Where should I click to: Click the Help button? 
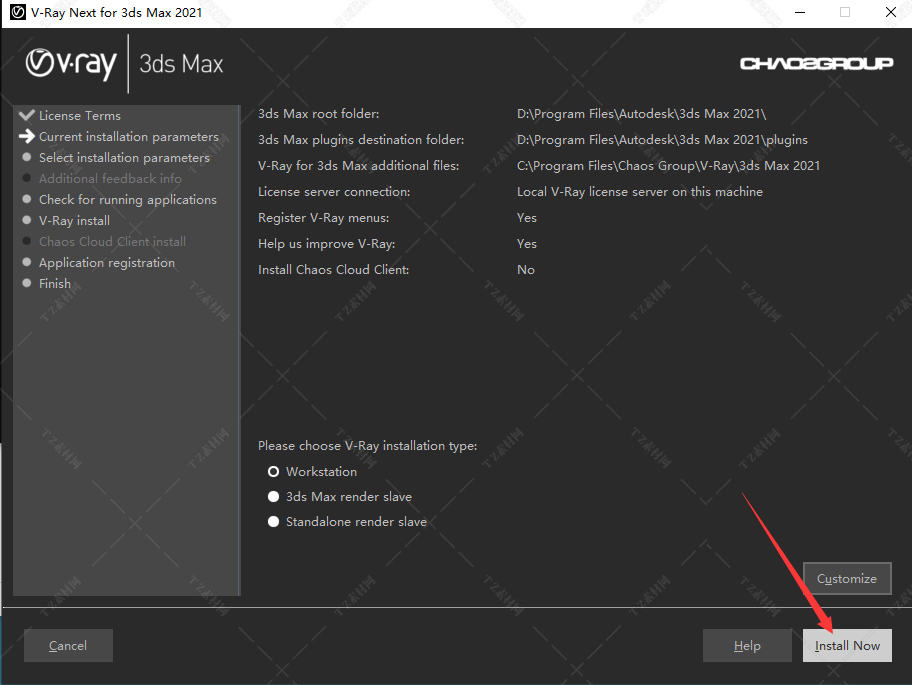747,645
